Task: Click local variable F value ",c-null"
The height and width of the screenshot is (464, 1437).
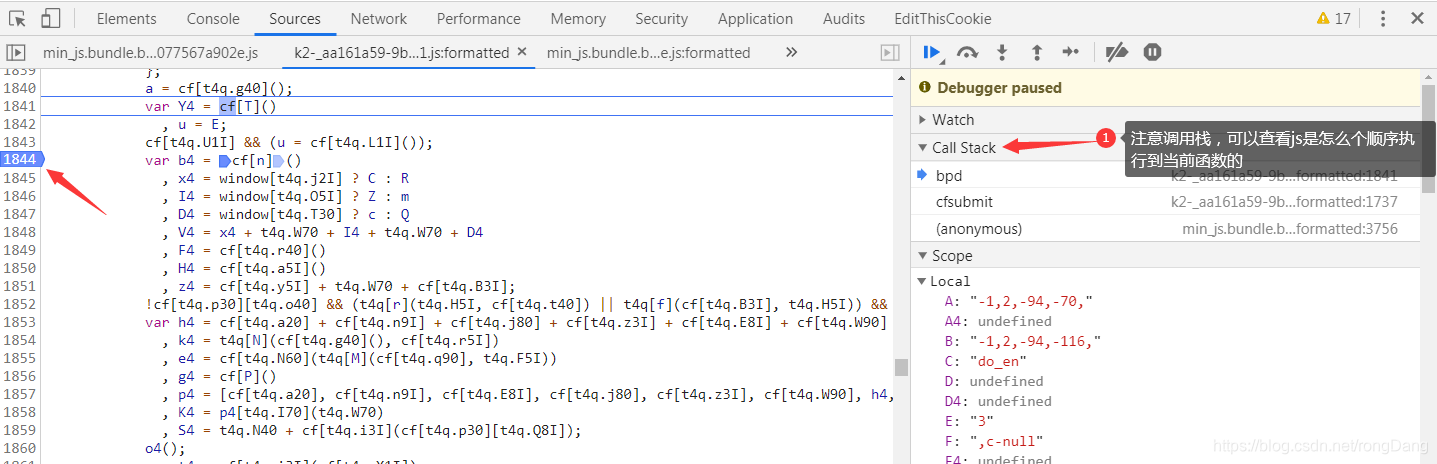Action: (x=1006, y=440)
